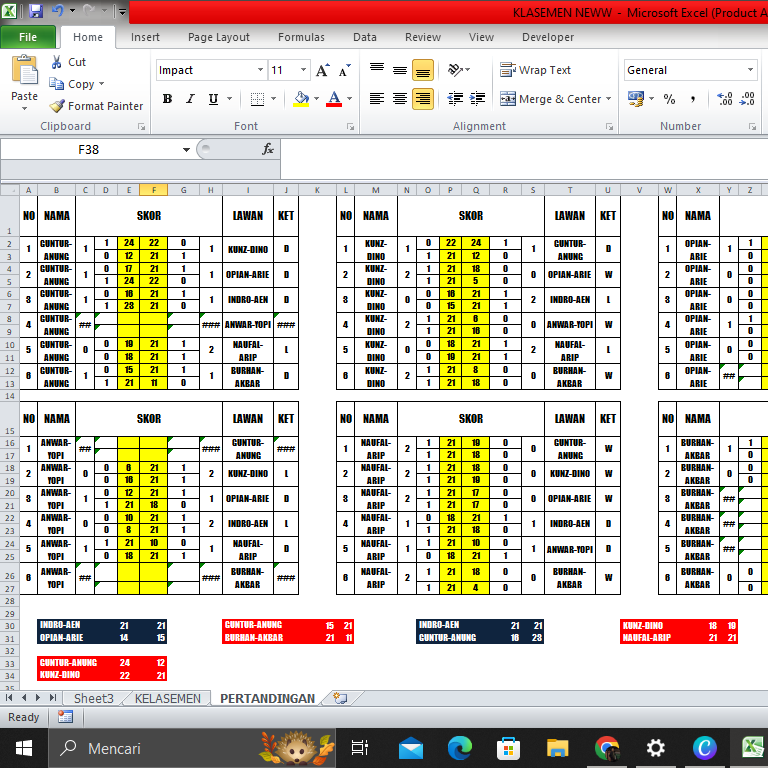
Task: Shrink font size with smaller A icon
Action: click(345, 71)
